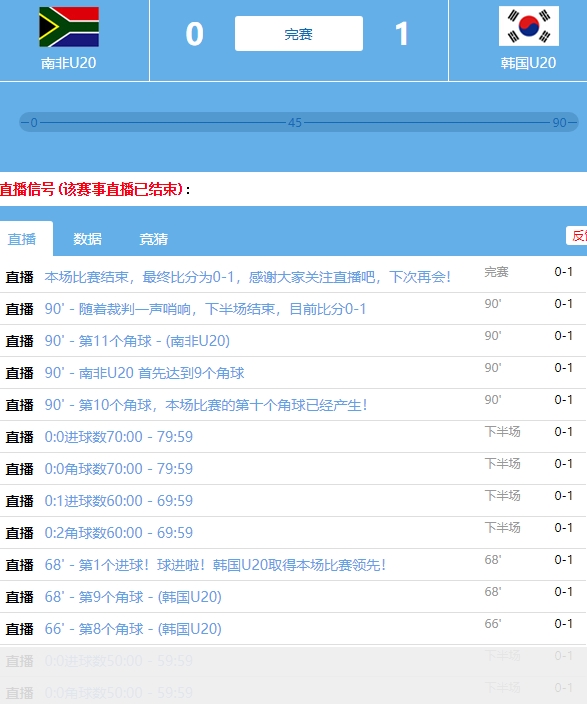Image resolution: width=587 pixels, height=704 pixels.
Task: Click 0-1 score in 66' corner row
Action: pos(563,624)
